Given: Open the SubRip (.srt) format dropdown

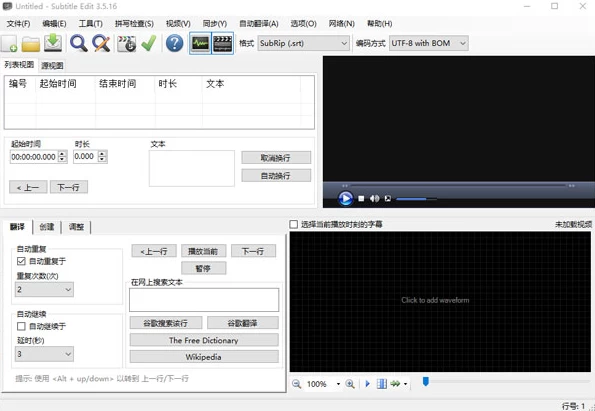Looking at the screenshot, I should pos(303,43).
